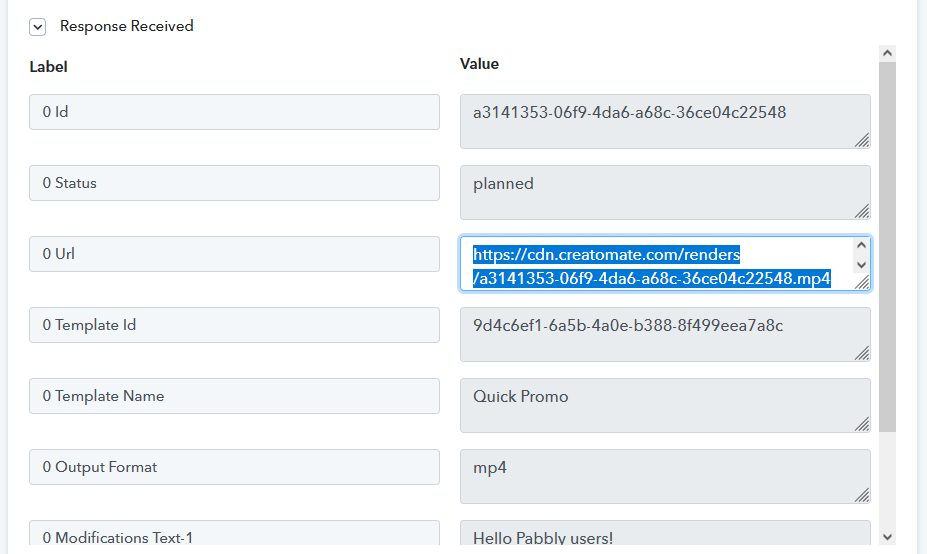Click the highlighted creatomate URL value
This screenshot has width=927, height=554.
[x=652, y=267]
